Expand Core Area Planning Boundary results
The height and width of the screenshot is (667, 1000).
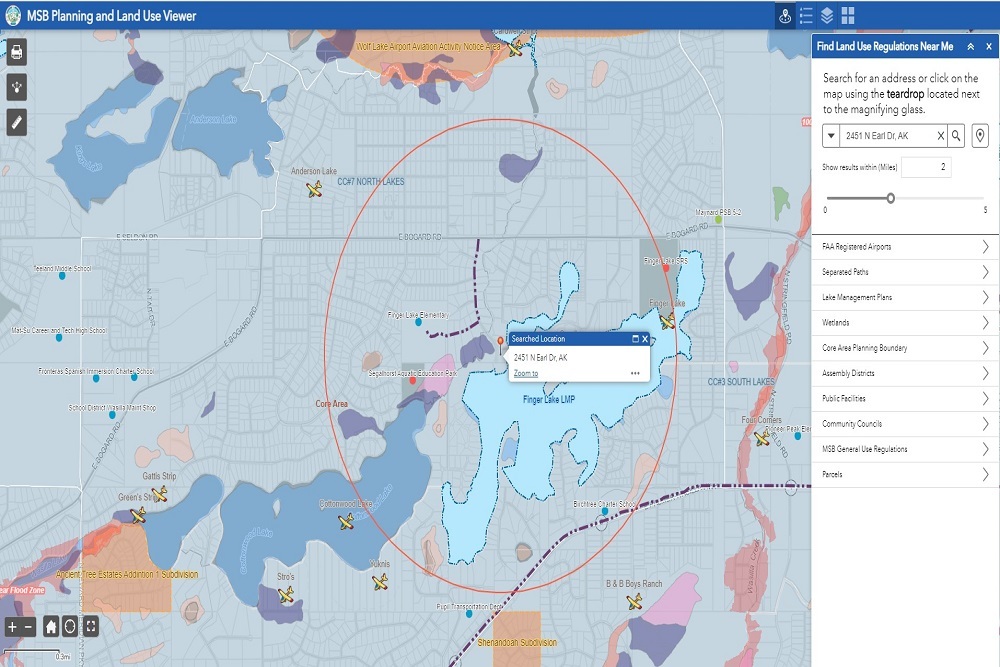click(x=905, y=348)
